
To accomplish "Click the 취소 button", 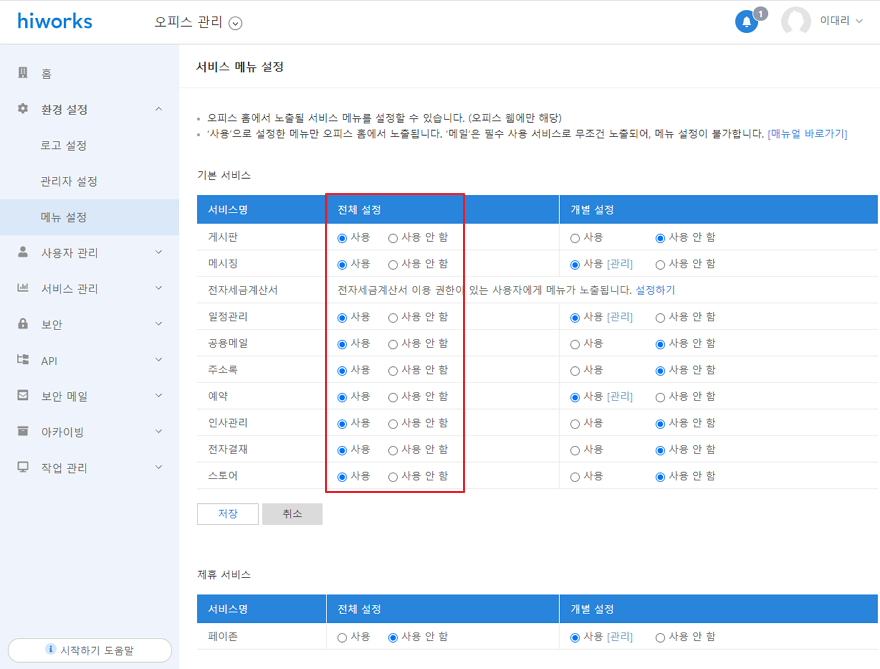I will coord(292,514).
